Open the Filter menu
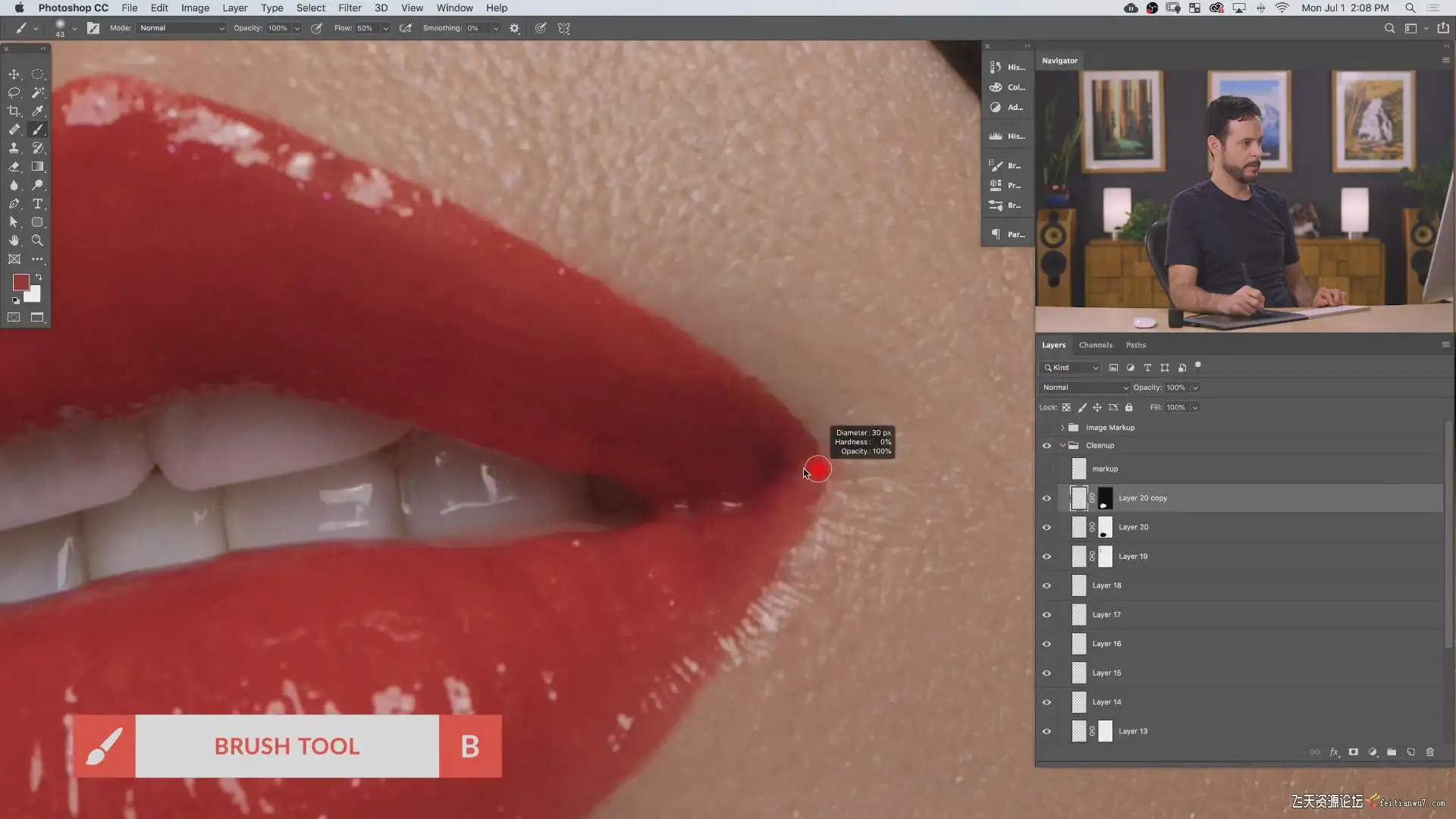 pyautogui.click(x=350, y=8)
